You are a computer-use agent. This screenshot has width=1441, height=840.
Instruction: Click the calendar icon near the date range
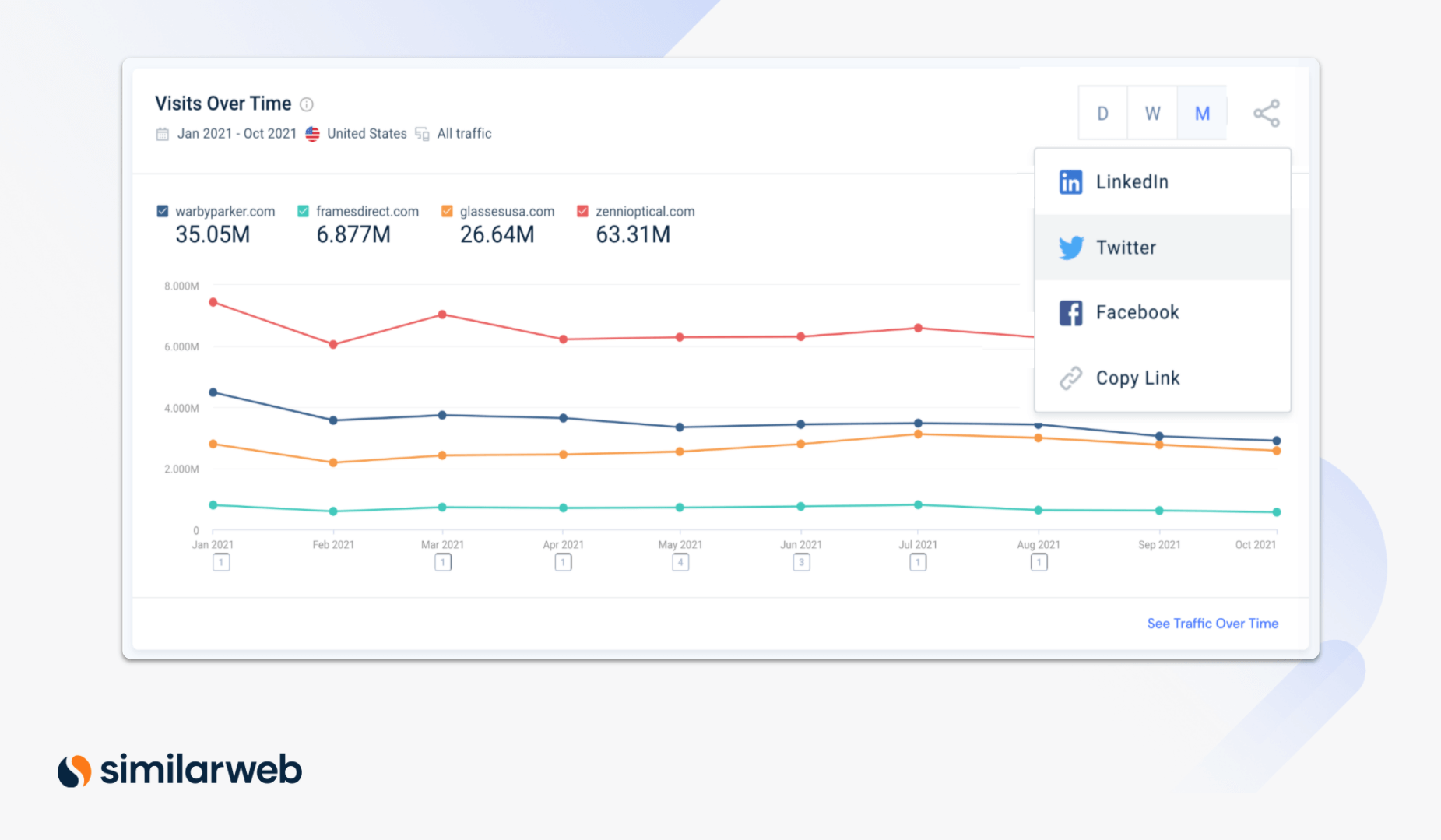162,133
